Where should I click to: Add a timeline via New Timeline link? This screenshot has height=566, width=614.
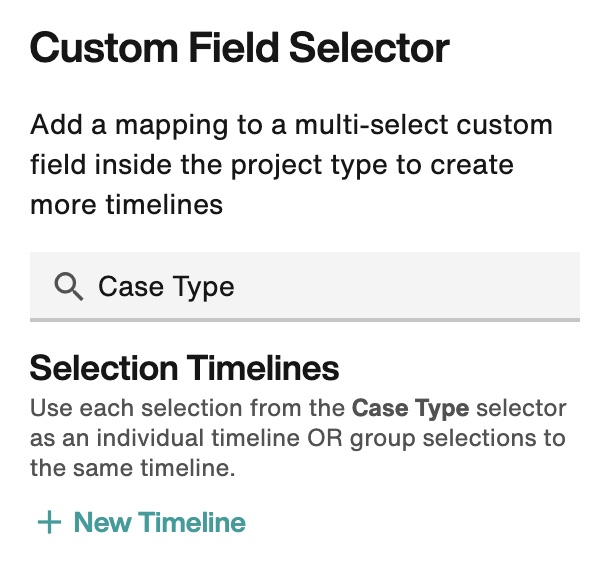pyautogui.click(x=141, y=522)
